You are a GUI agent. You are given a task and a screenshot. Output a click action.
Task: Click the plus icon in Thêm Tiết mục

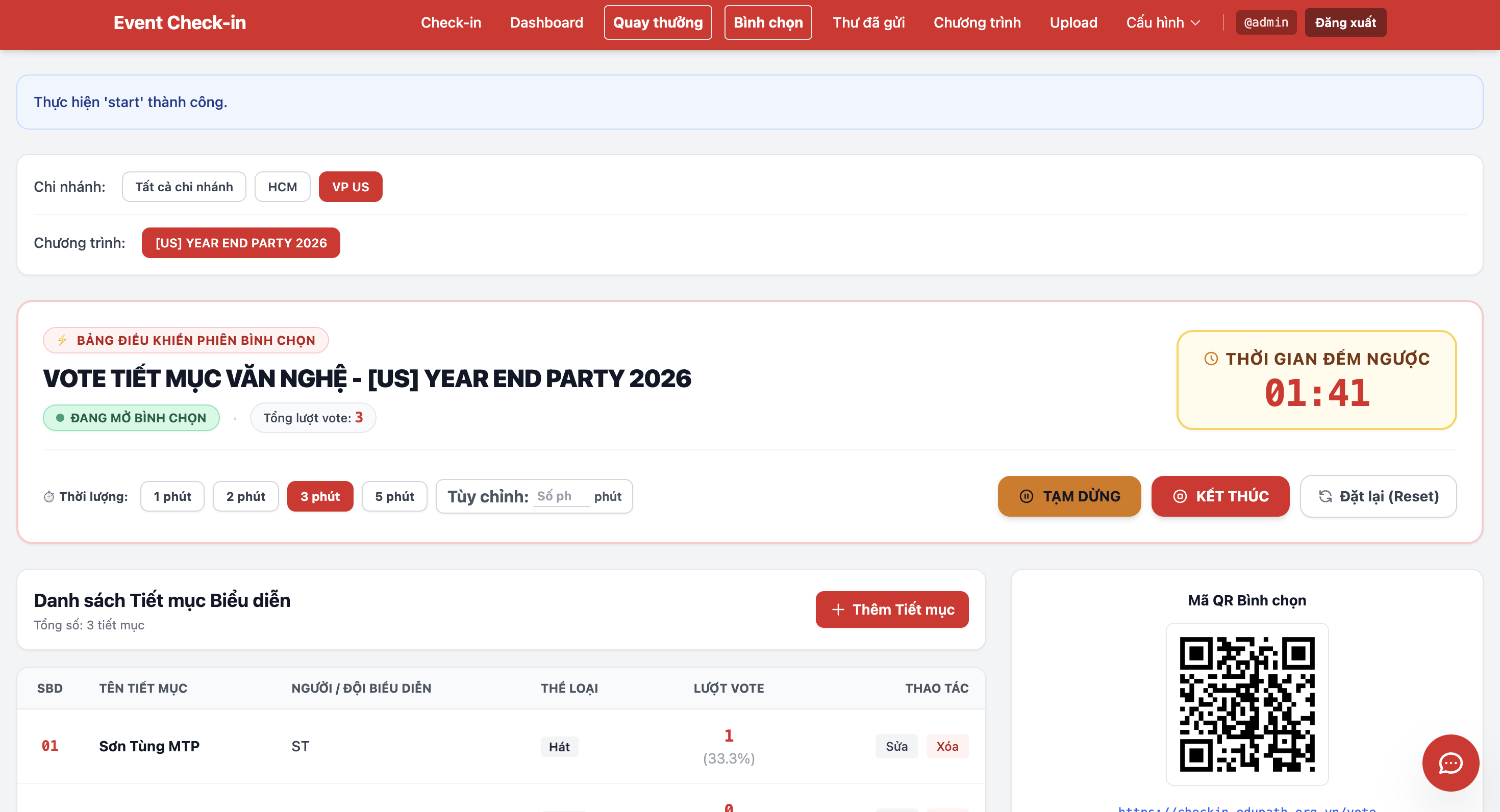click(838, 610)
